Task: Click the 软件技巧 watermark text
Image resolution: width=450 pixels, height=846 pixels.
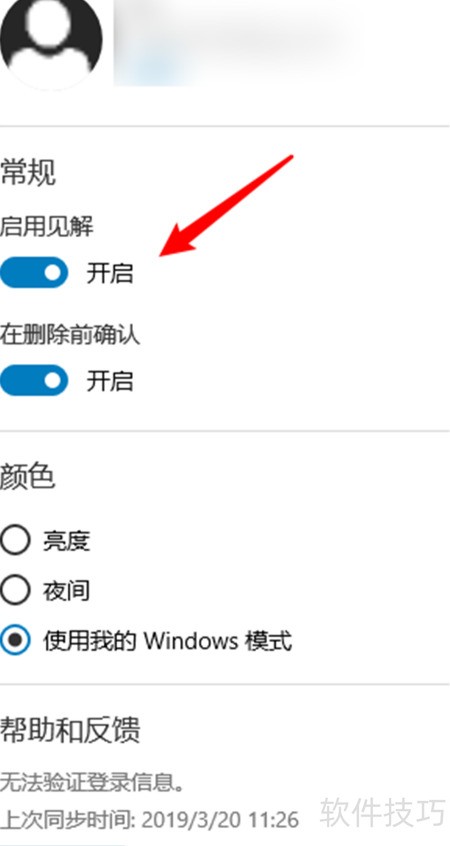Action: pos(383,811)
